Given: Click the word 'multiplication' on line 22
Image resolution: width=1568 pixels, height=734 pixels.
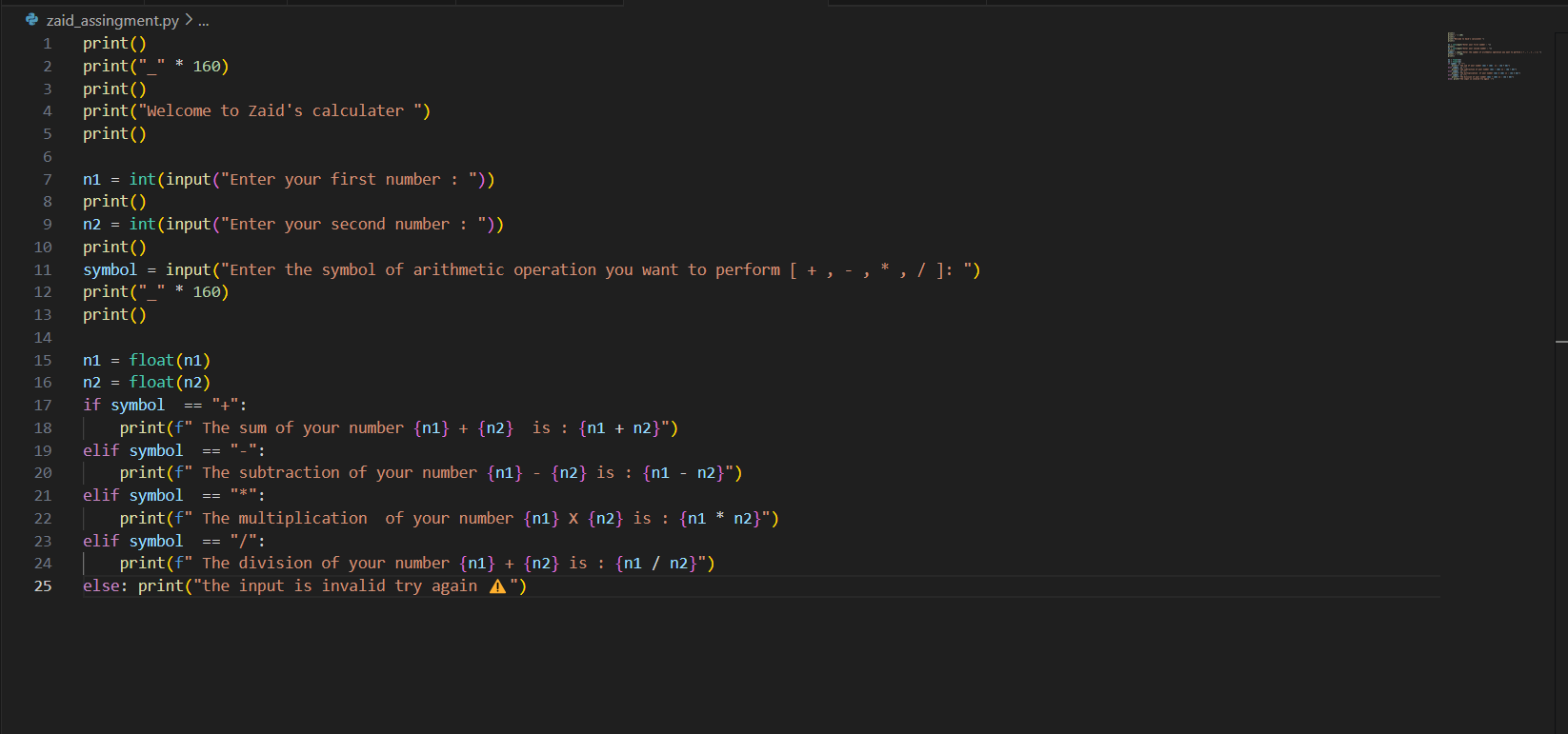Looking at the screenshot, I should pyautogui.click(x=302, y=519).
